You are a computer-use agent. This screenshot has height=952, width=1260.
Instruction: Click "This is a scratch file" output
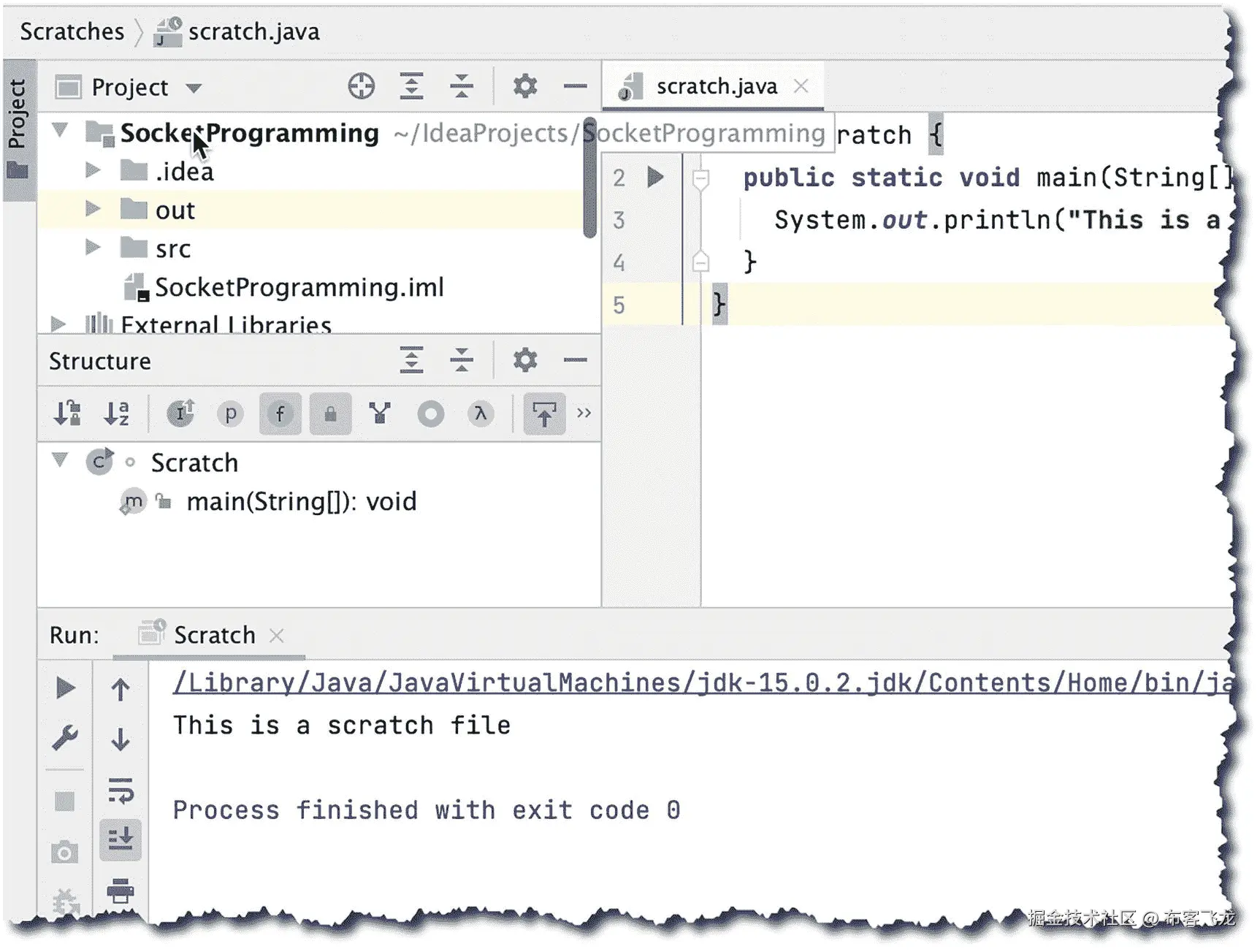pos(342,725)
